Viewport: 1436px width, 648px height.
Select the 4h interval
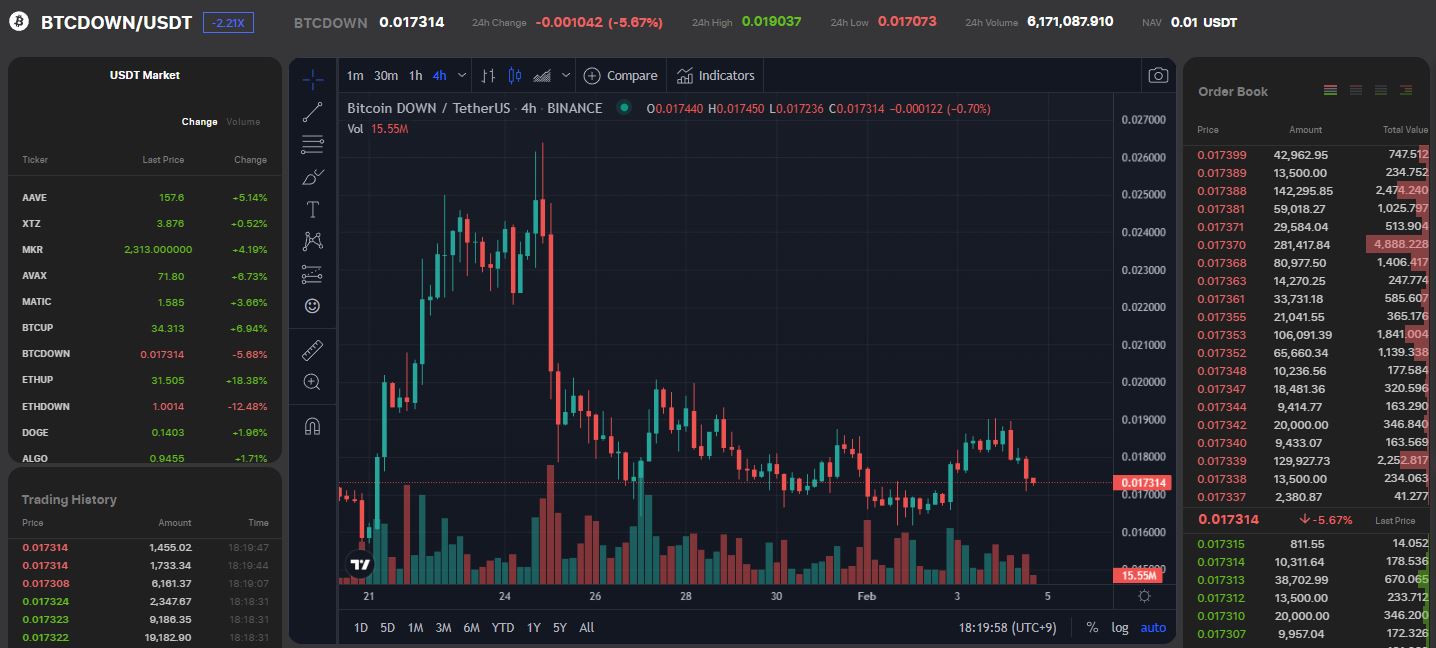440,75
